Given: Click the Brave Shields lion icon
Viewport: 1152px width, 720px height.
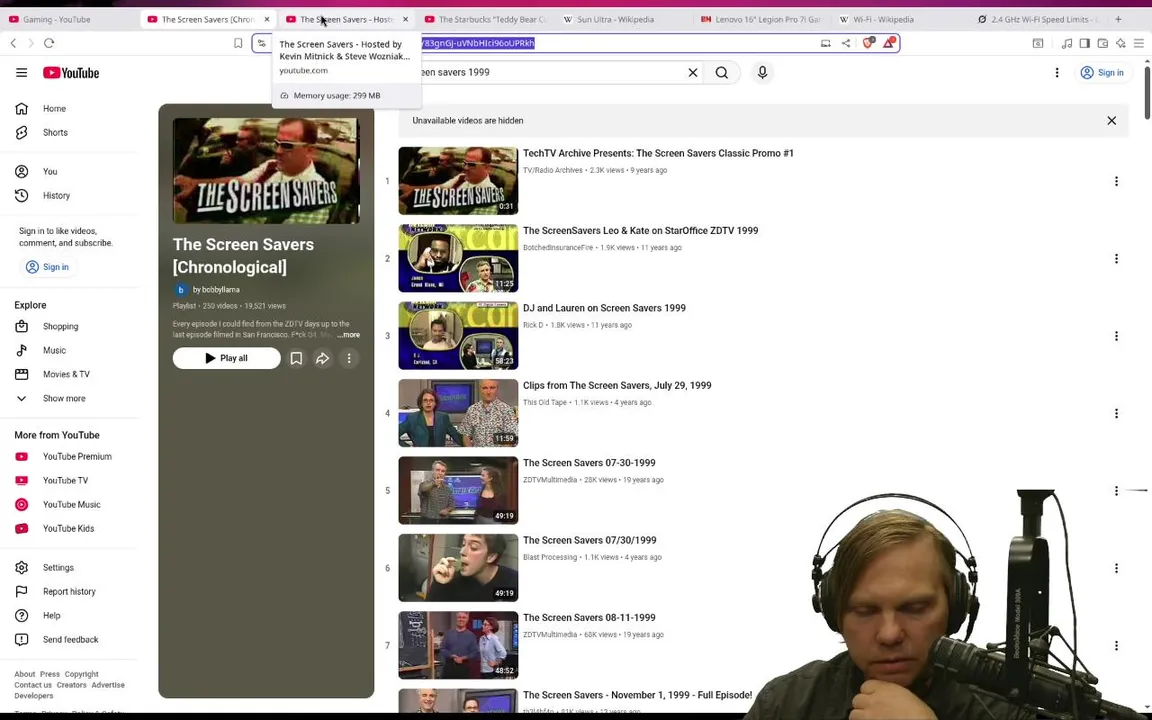Looking at the screenshot, I should 868,43.
